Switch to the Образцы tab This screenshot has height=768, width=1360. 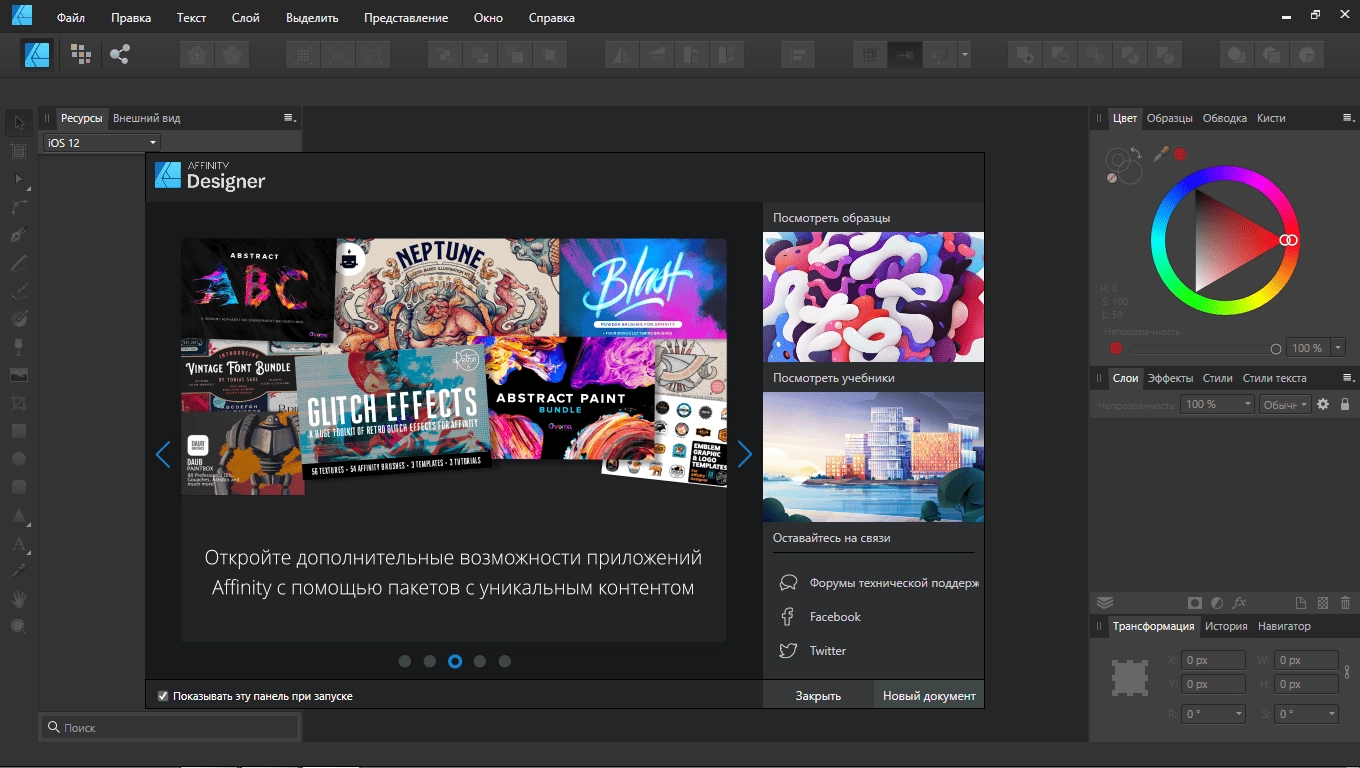coord(1170,118)
